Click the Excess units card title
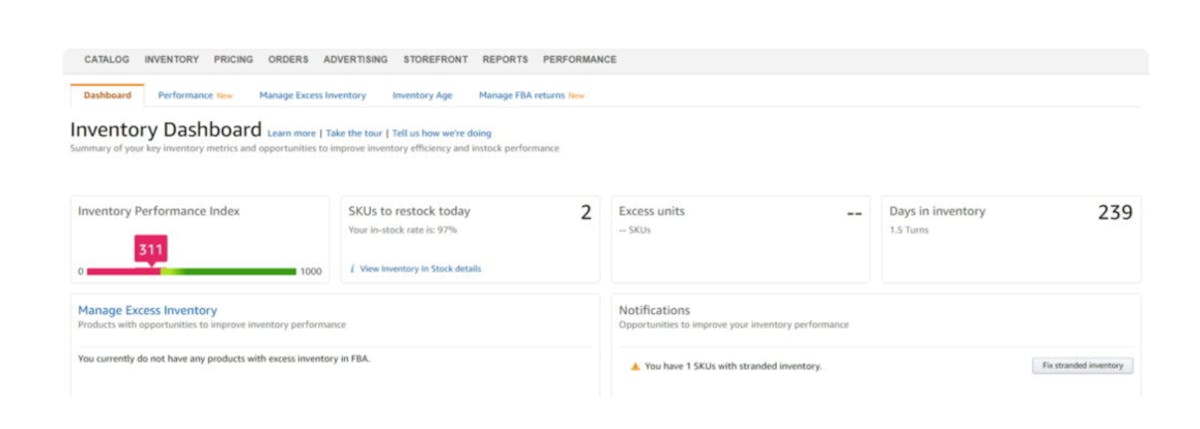This screenshot has height=429, width=1200. pos(652,211)
